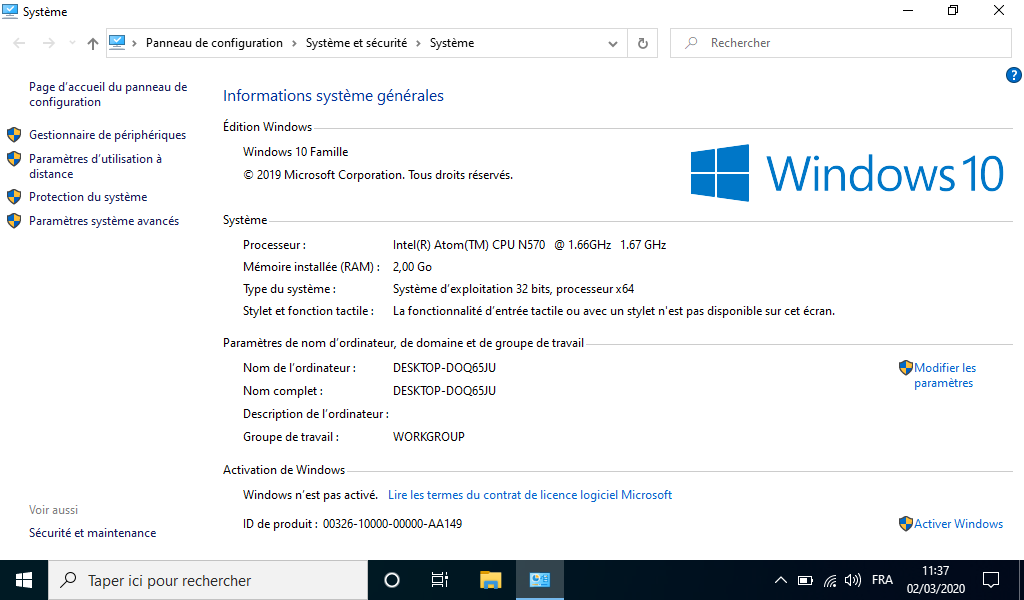
Task: Click shield icon beside Modifier les paramètres
Action: pos(906,368)
